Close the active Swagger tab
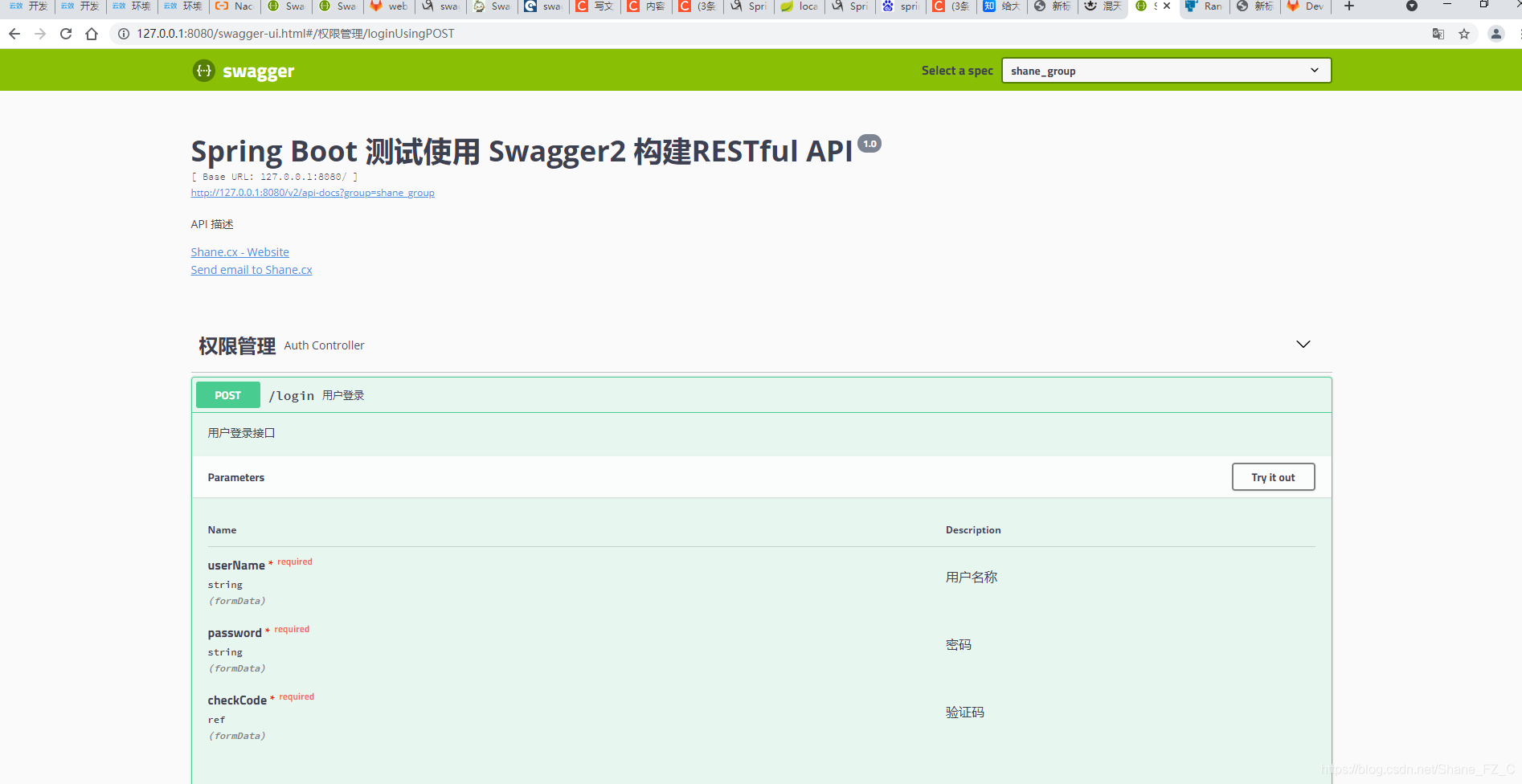Screen dimensions: 1522x784 click(x=1167, y=6)
